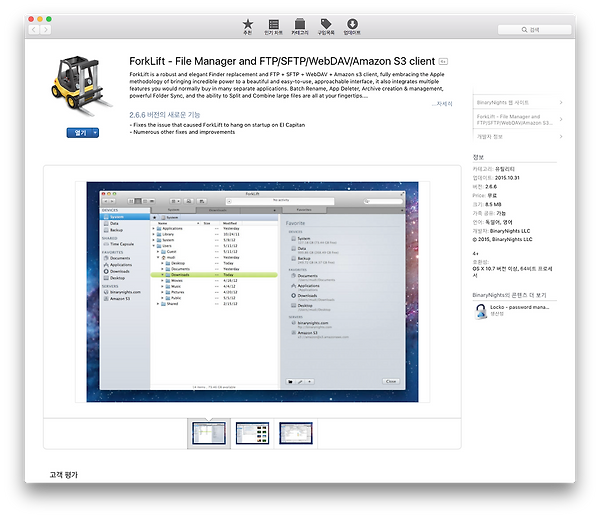The width and height of the screenshot is (600, 518).
Task: Open the Updates download icon
Action: (x=352, y=26)
